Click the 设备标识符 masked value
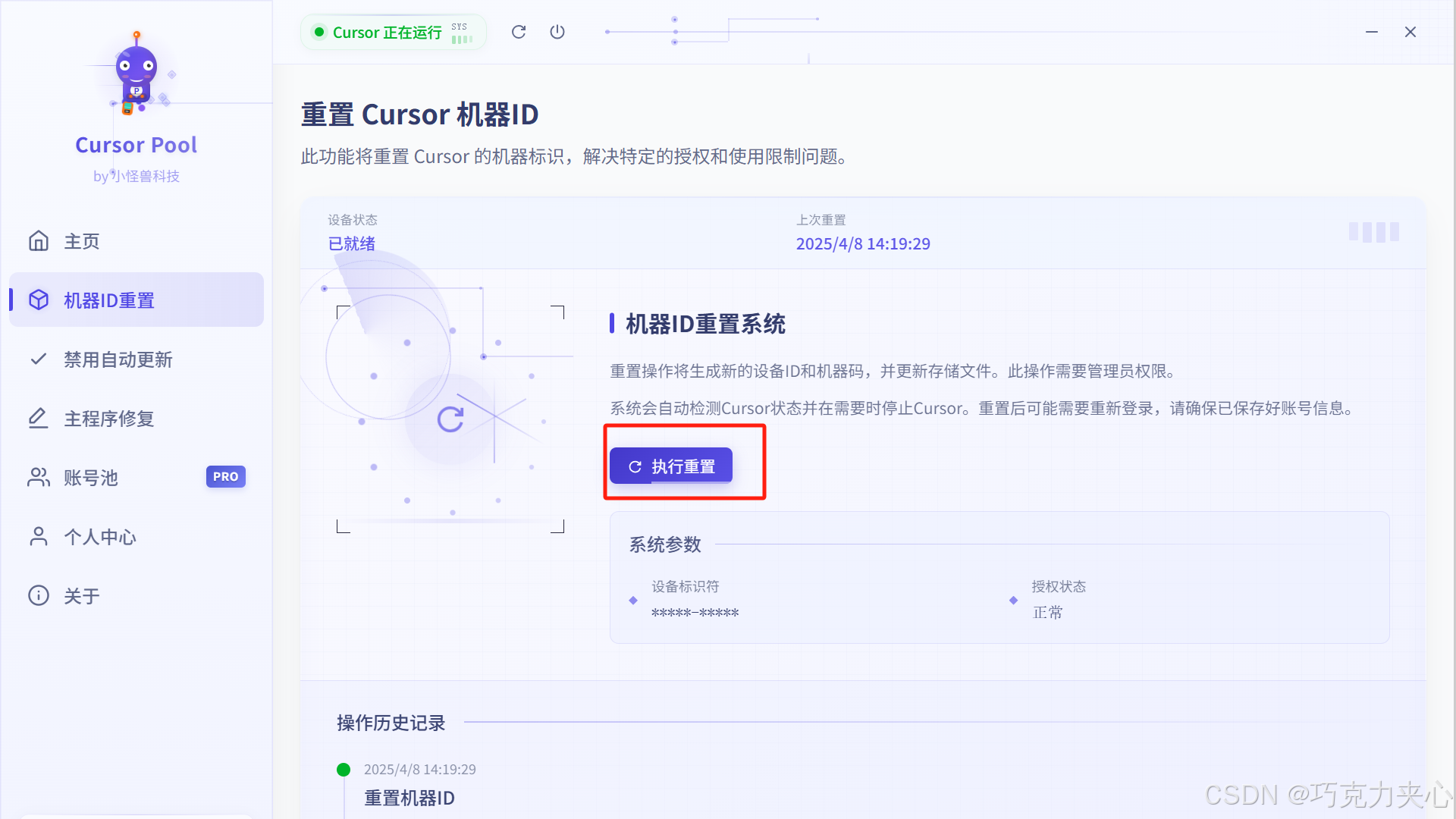 [x=695, y=613]
